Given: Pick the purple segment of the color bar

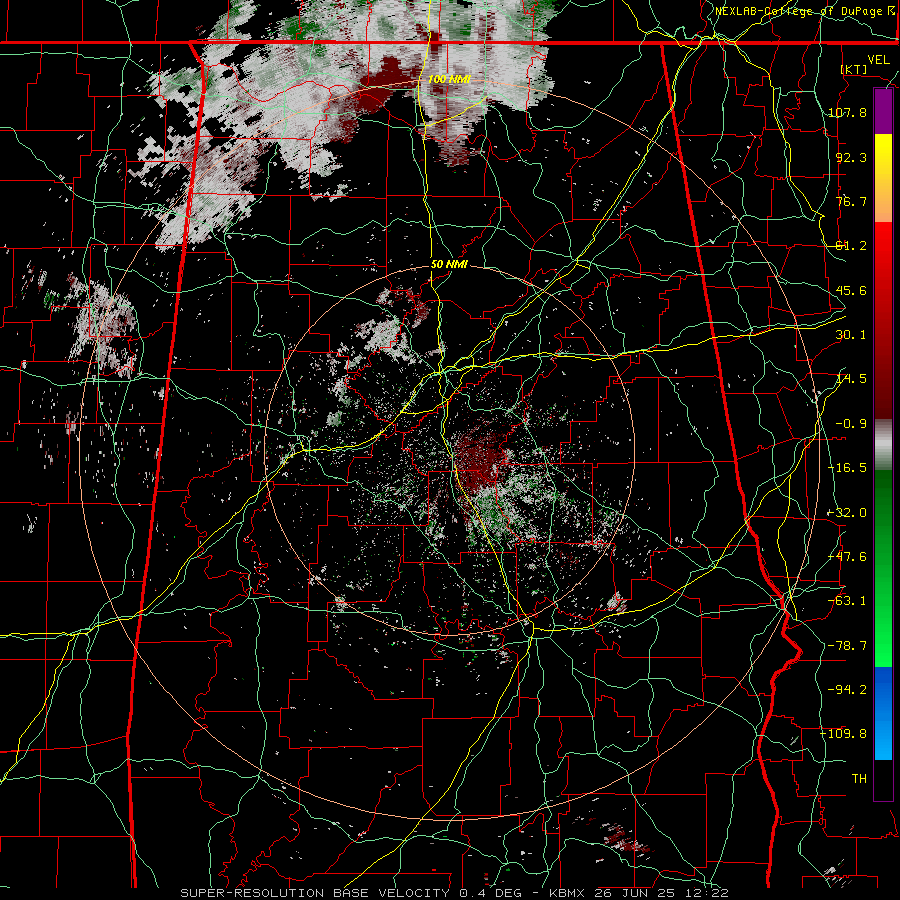Looking at the screenshot, I should (883, 111).
